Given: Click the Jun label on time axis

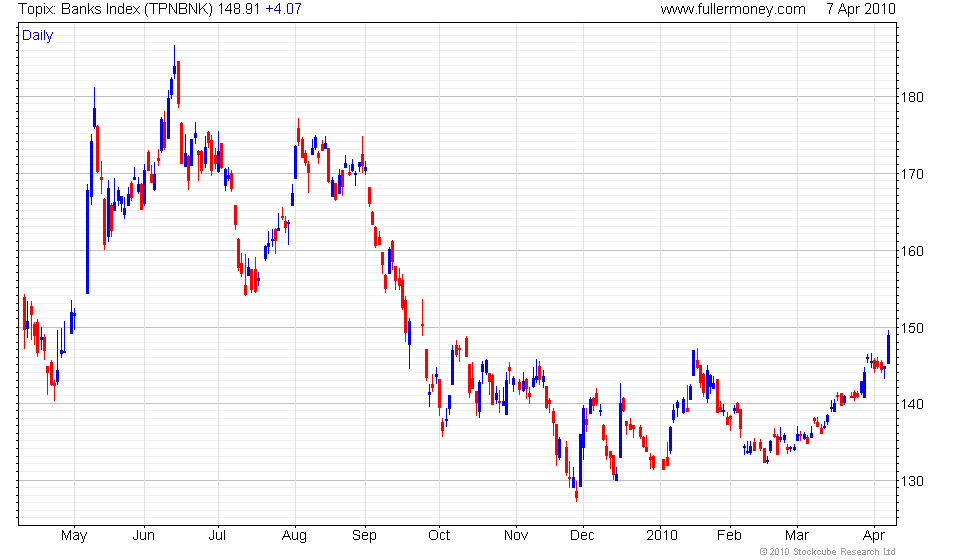Looking at the screenshot, I should [144, 536].
